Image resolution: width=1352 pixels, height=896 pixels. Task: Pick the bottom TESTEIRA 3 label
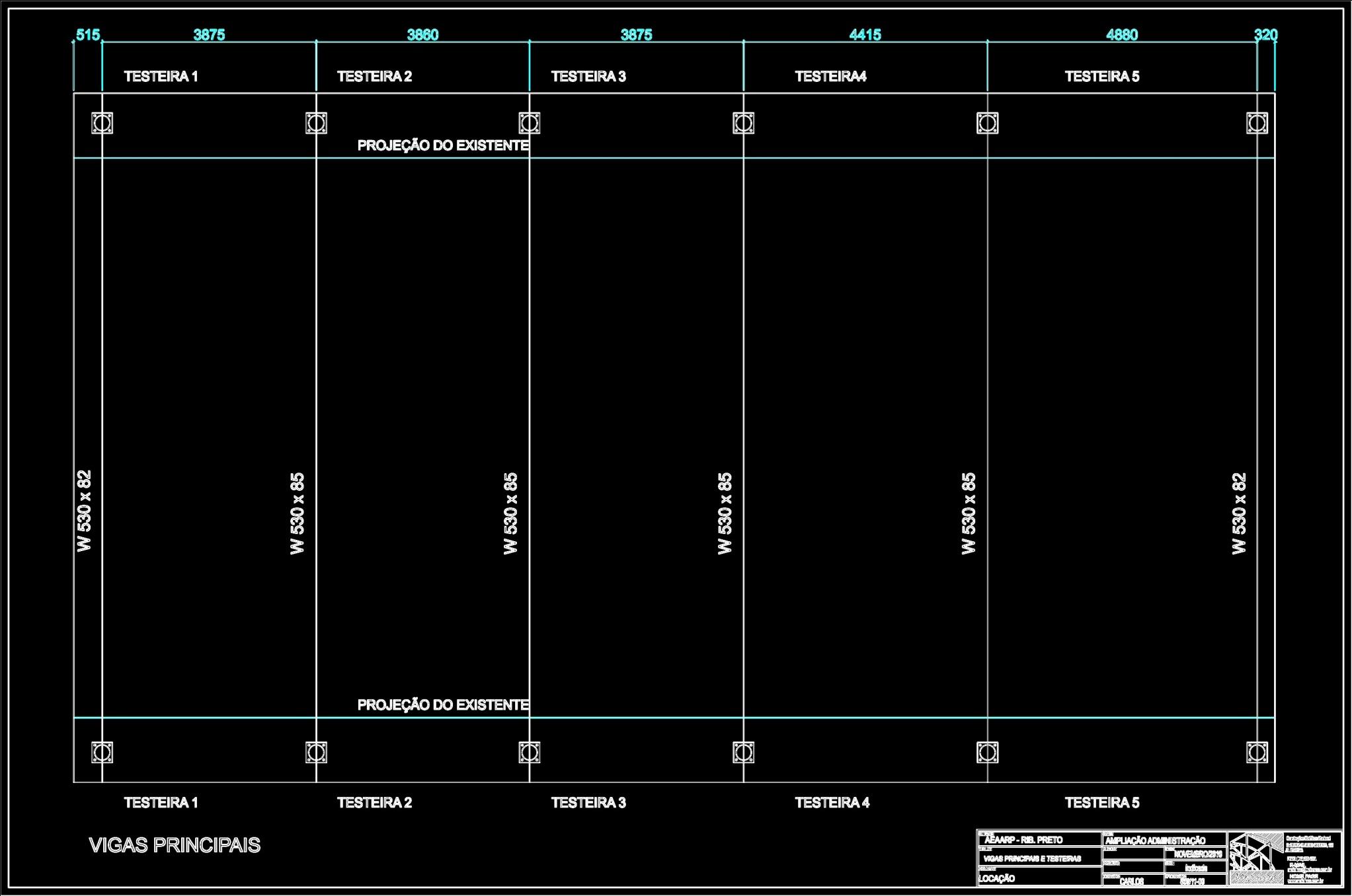[588, 802]
